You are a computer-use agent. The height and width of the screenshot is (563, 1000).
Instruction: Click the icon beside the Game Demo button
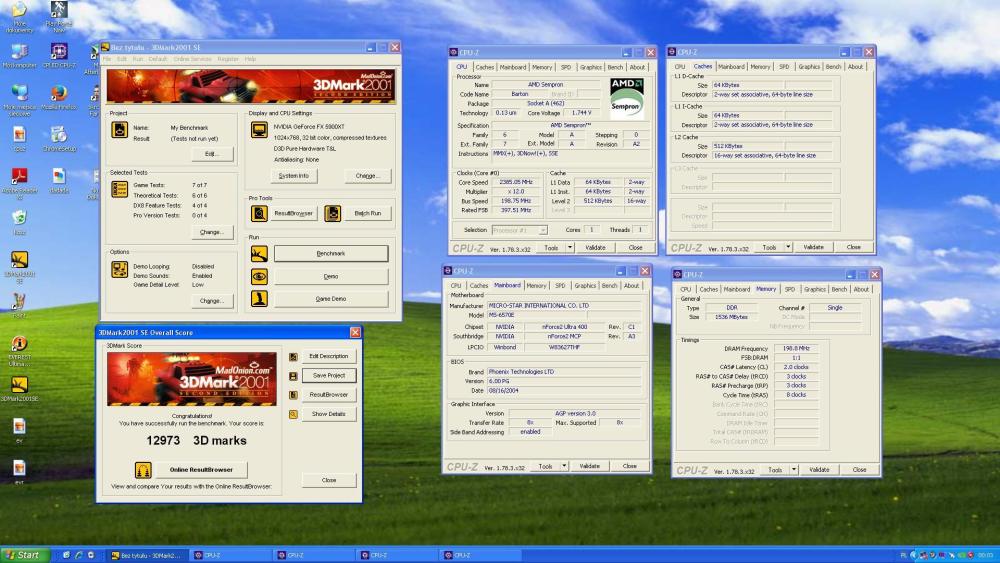pos(259,298)
